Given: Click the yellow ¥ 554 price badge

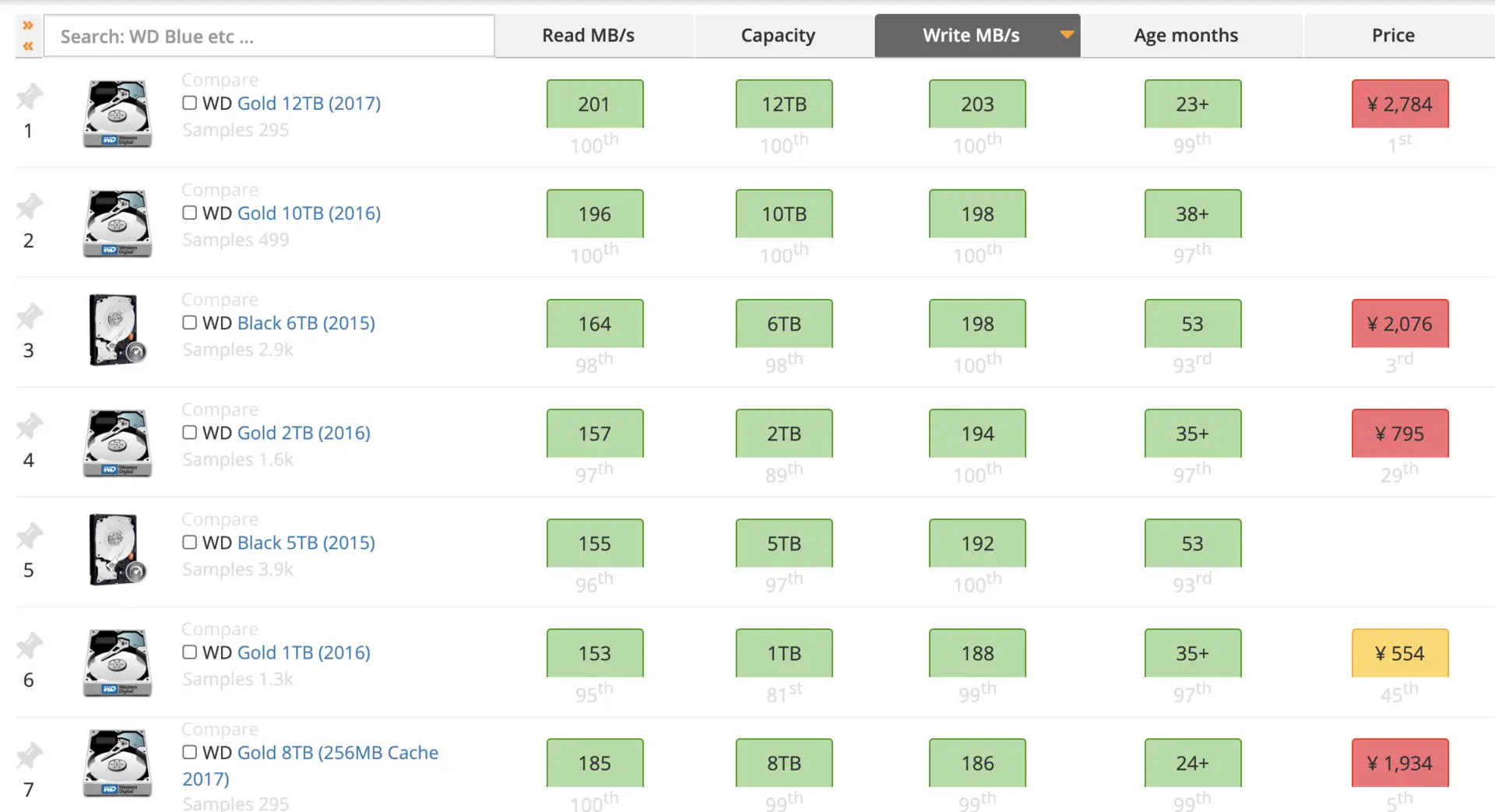Looking at the screenshot, I should pyautogui.click(x=1399, y=652).
